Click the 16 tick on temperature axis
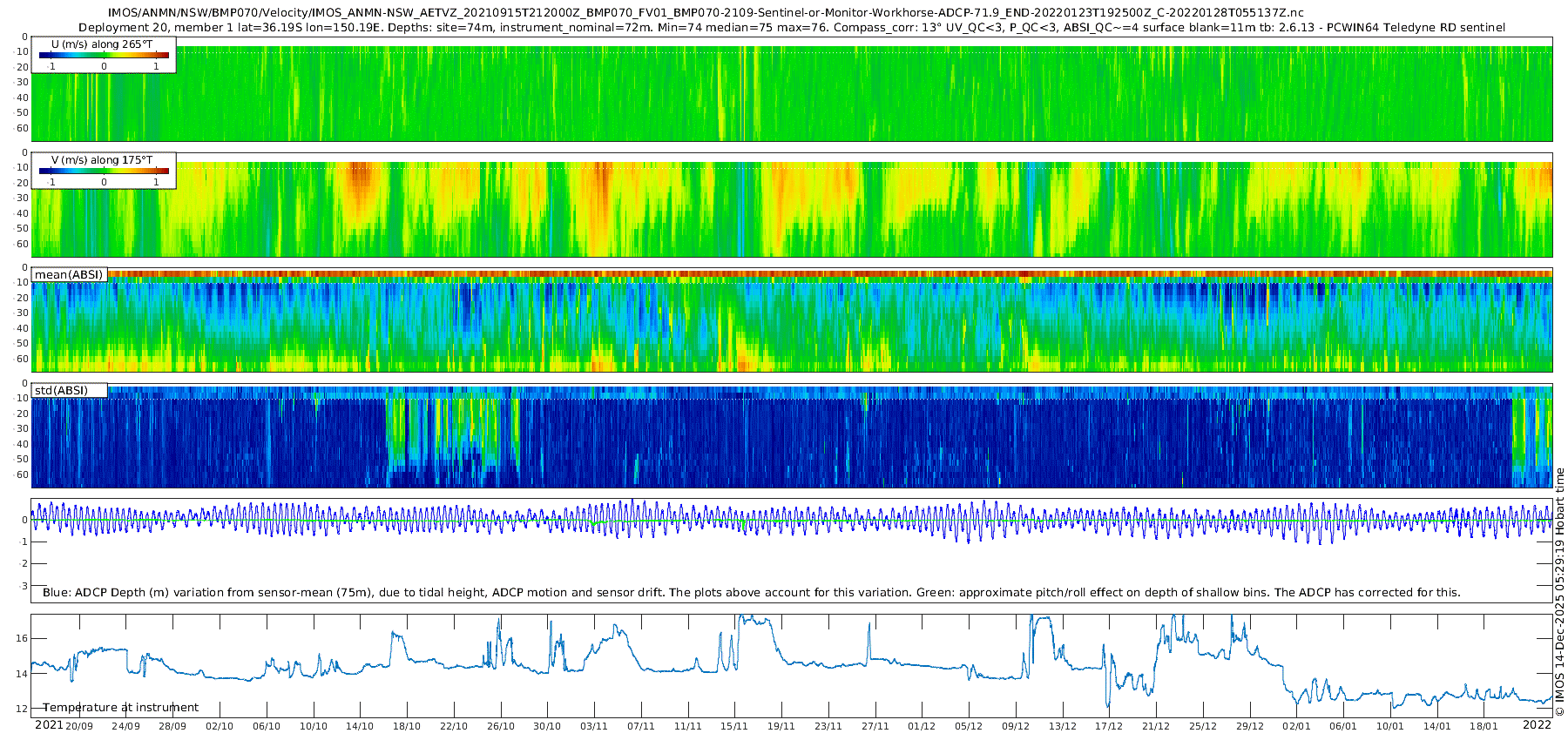1568x740 pixels. [x=22, y=638]
